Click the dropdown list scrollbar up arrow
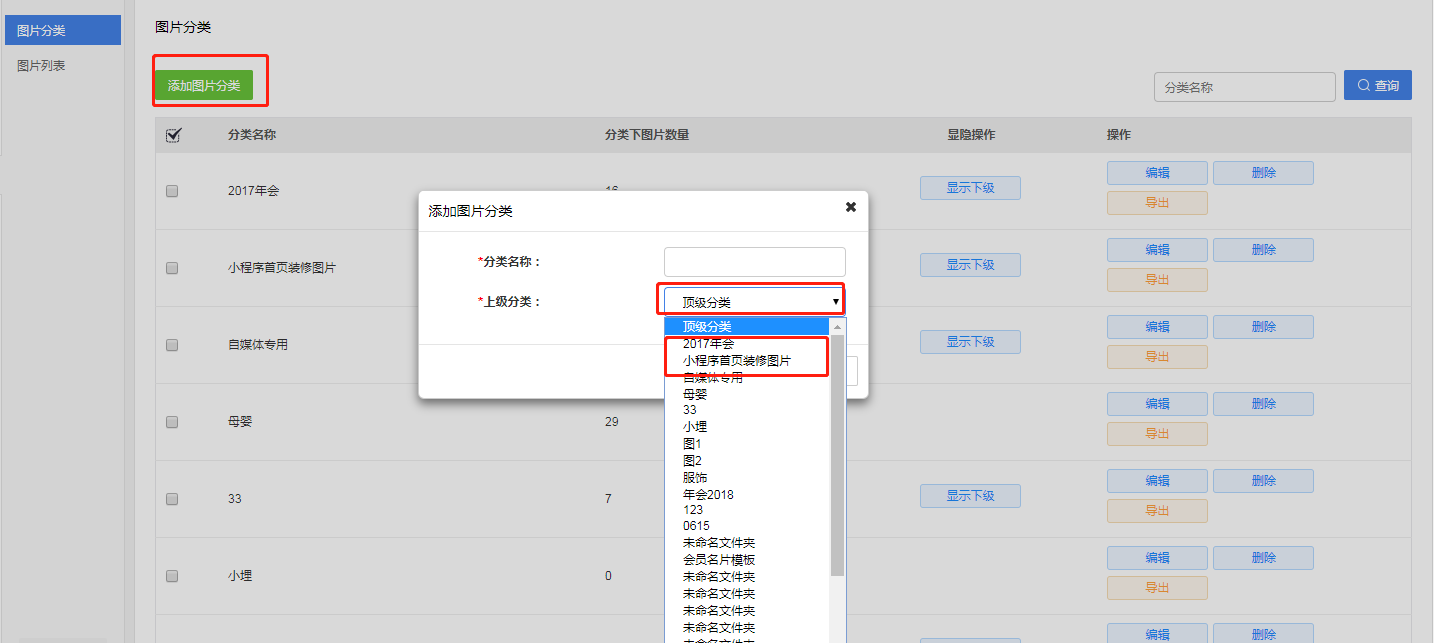This screenshot has height=643, width=1434. tap(838, 327)
